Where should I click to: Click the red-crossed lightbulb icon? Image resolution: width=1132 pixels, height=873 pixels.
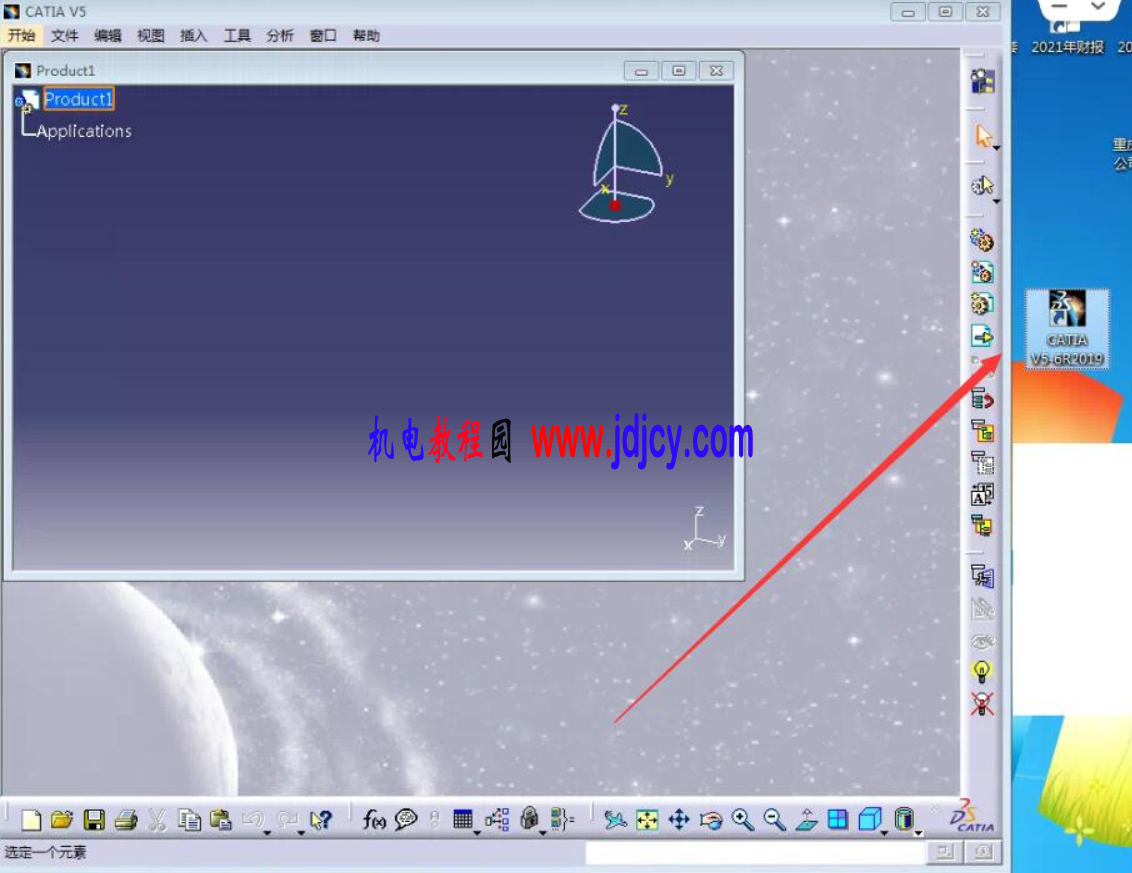point(982,703)
